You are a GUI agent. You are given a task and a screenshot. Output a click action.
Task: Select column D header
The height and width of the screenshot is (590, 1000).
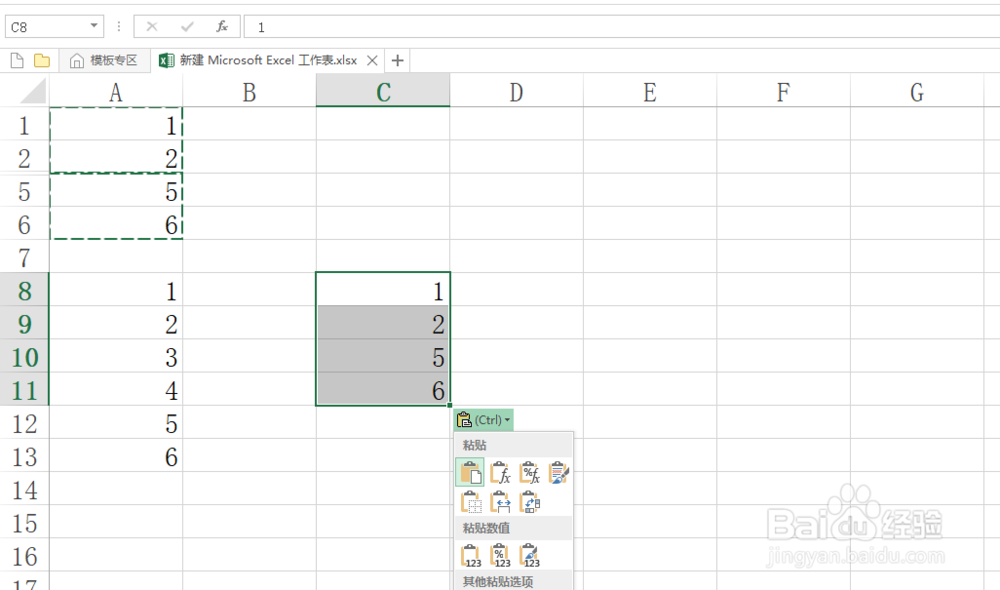517,92
